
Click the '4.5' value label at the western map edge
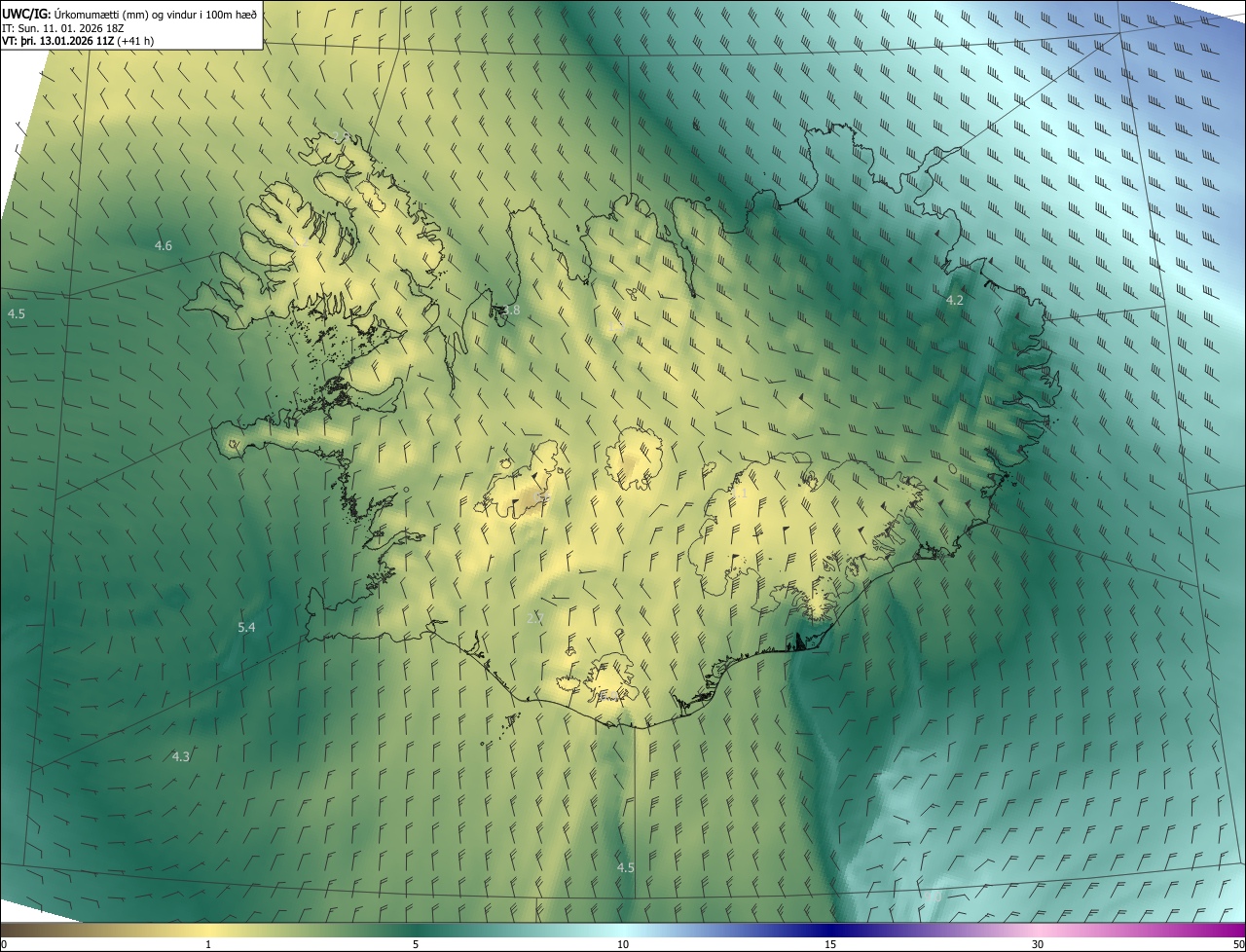click(x=17, y=313)
